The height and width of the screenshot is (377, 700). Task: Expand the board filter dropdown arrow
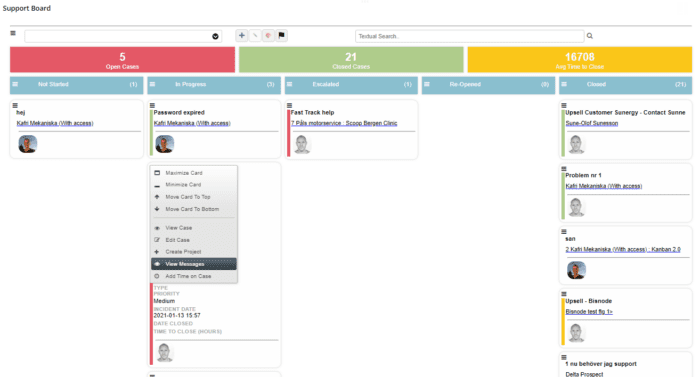coord(215,36)
